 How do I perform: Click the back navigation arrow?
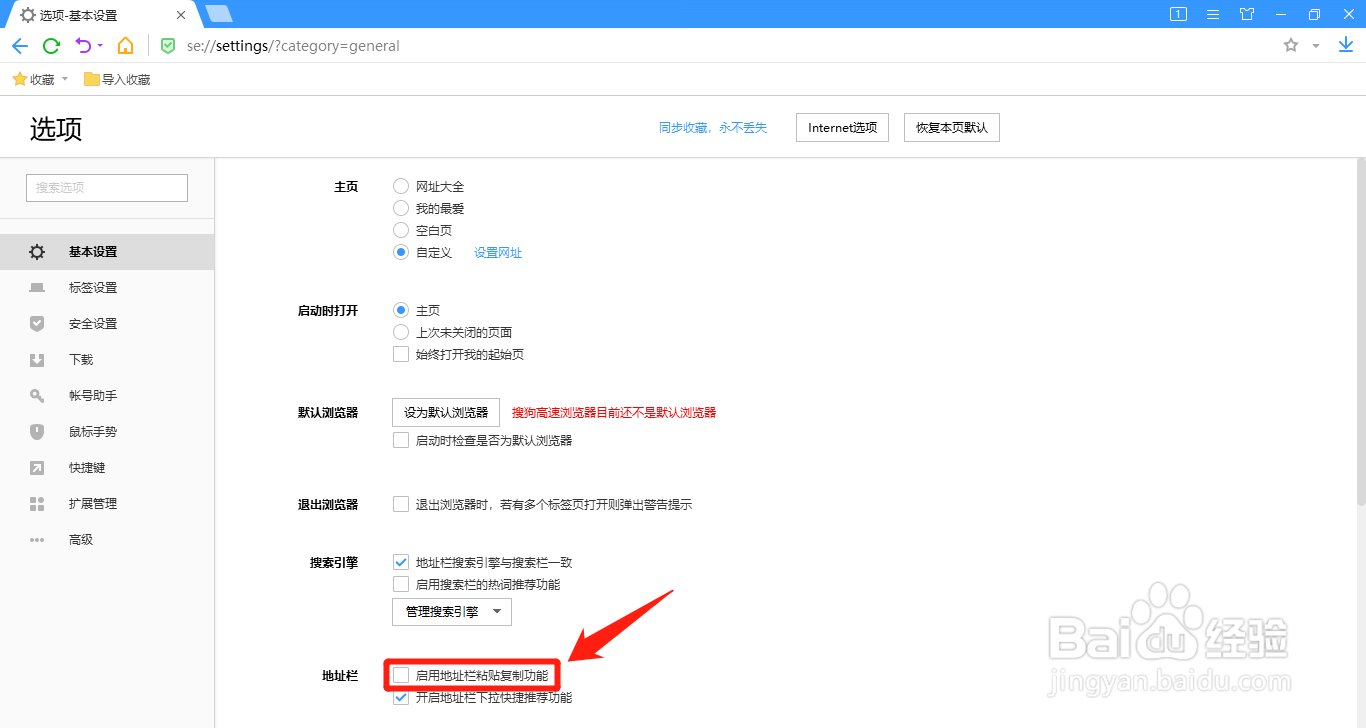tap(19, 45)
